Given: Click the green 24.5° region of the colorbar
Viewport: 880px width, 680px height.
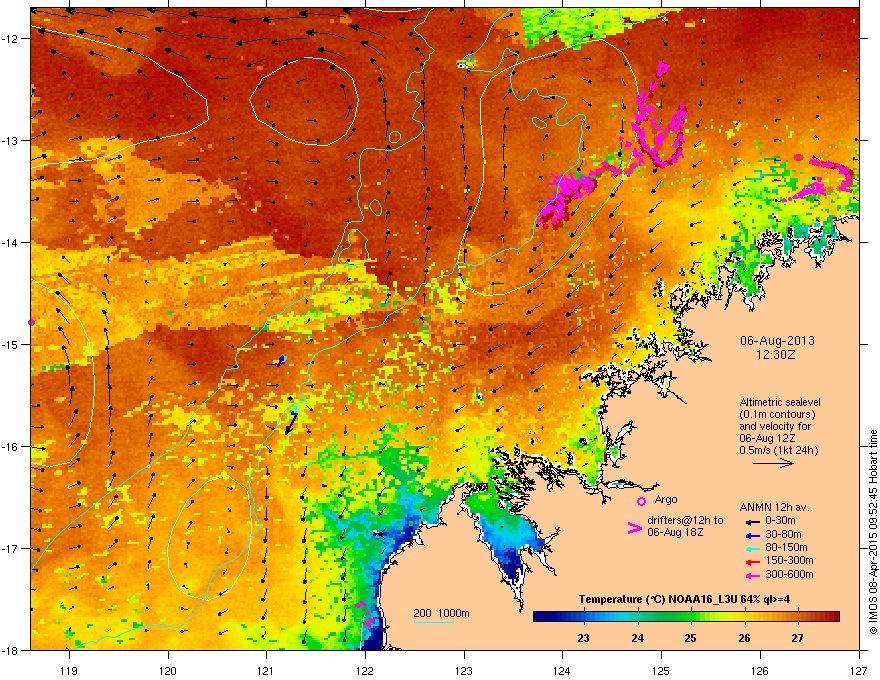Looking at the screenshot, I should [663, 617].
